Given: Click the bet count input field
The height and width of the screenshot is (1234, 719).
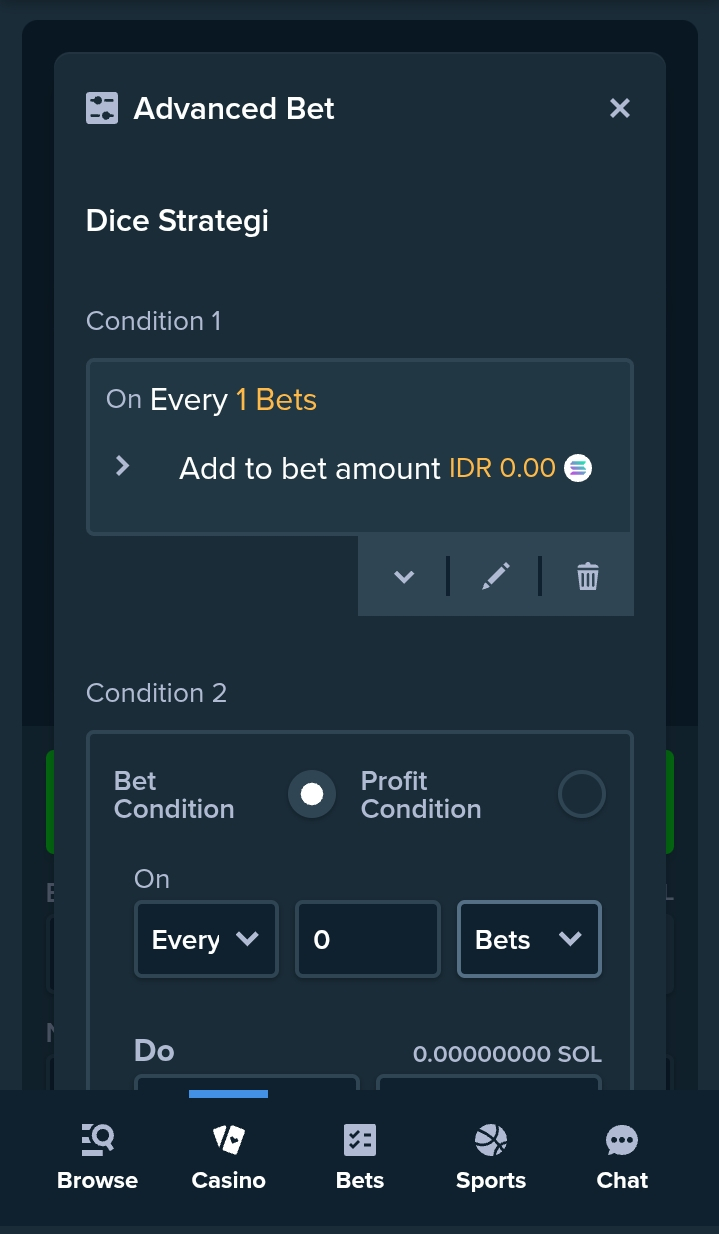Looking at the screenshot, I should (368, 939).
